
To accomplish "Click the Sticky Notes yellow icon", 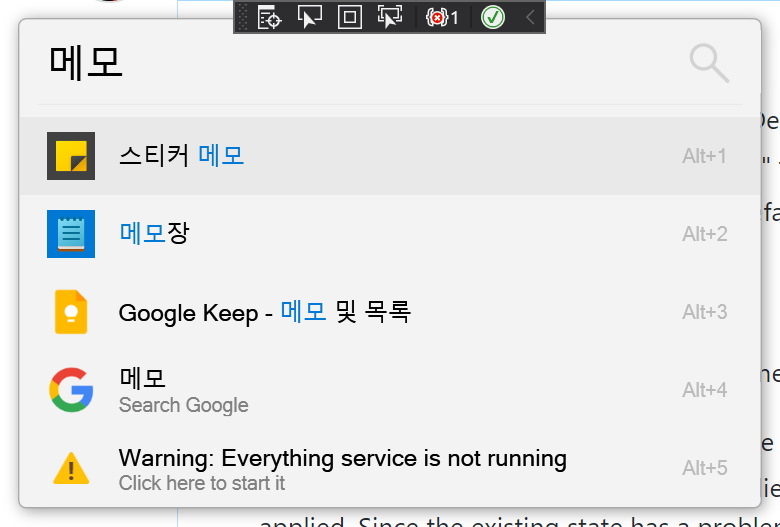I will 71,156.
